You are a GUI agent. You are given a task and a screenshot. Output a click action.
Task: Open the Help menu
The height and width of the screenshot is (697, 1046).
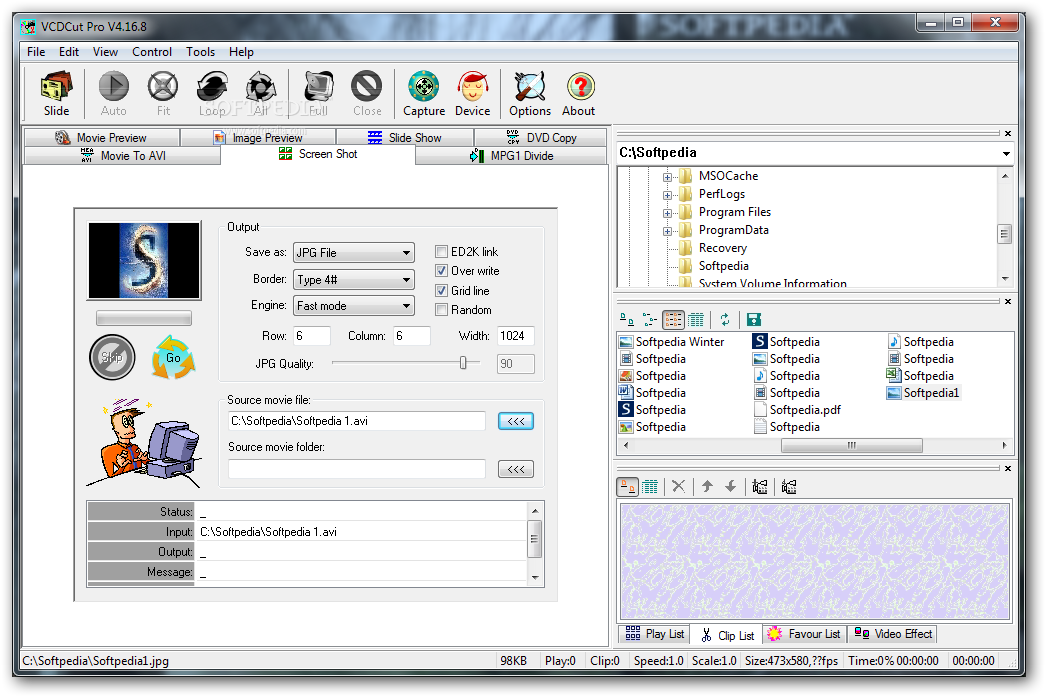(x=241, y=51)
